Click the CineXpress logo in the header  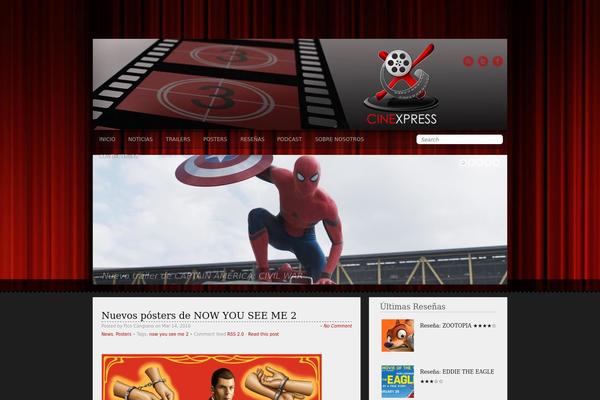click(401, 84)
